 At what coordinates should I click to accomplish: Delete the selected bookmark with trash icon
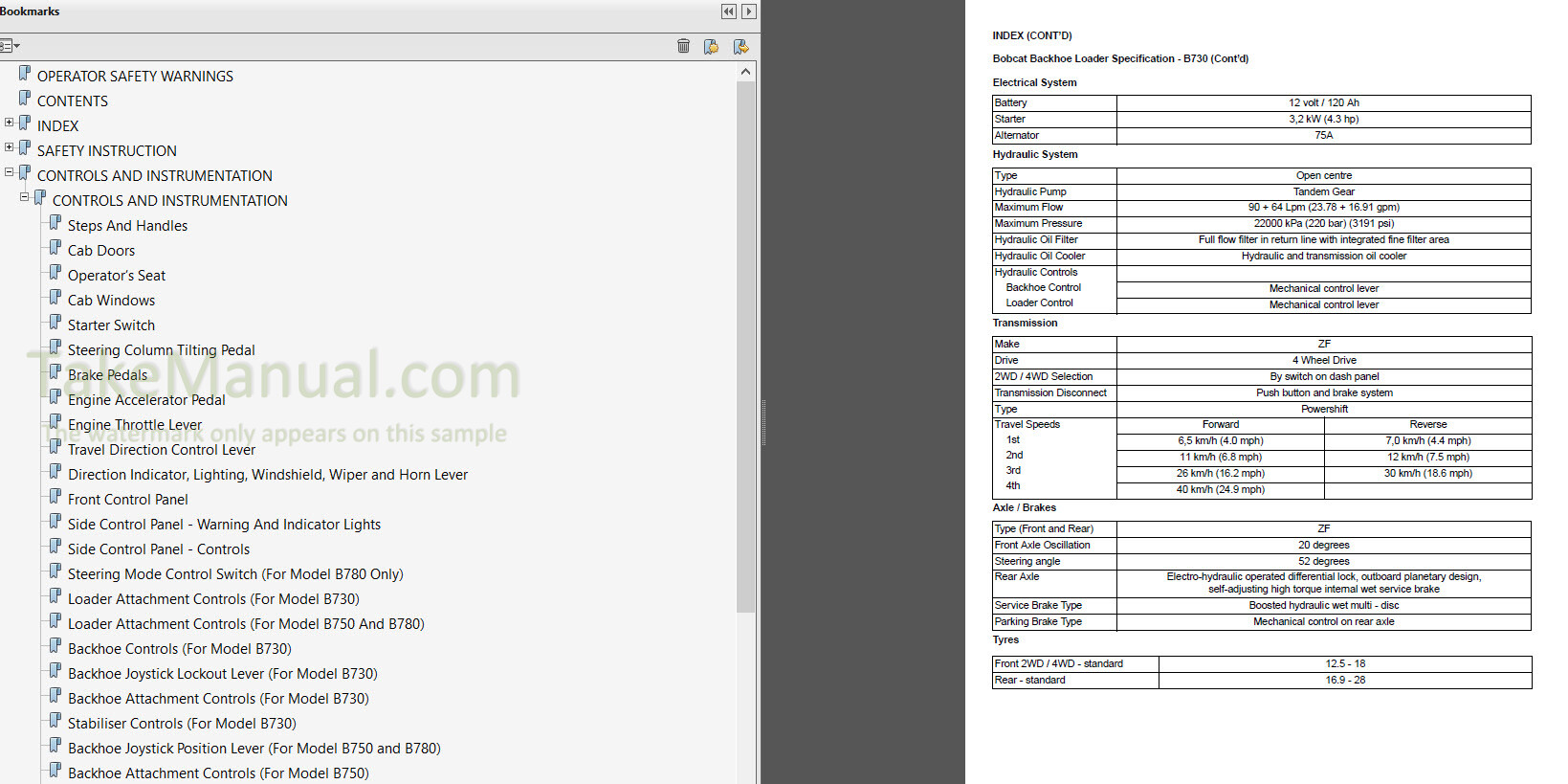click(683, 46)
